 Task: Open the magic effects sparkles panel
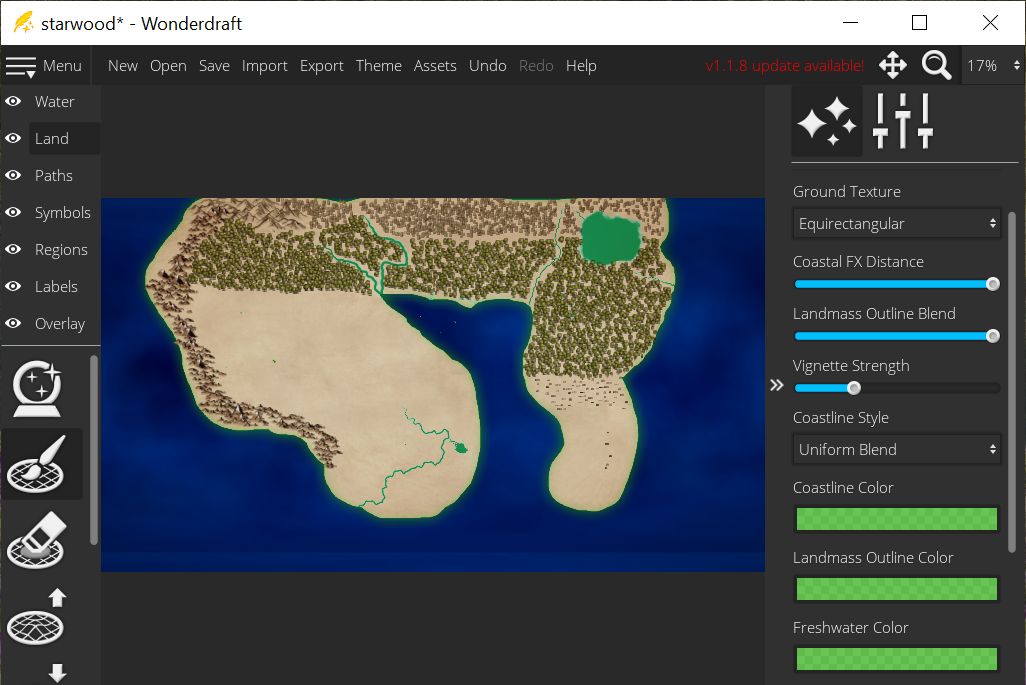(826, 121)
